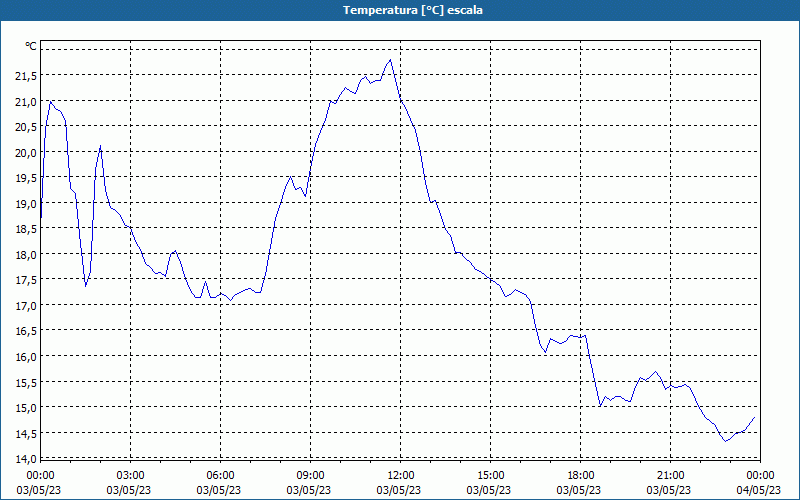The height and width of the screenshot is (500, 800).
Task: Select the 18:00 time axis label
Action: pyautogui.click(x=581, y=476)
